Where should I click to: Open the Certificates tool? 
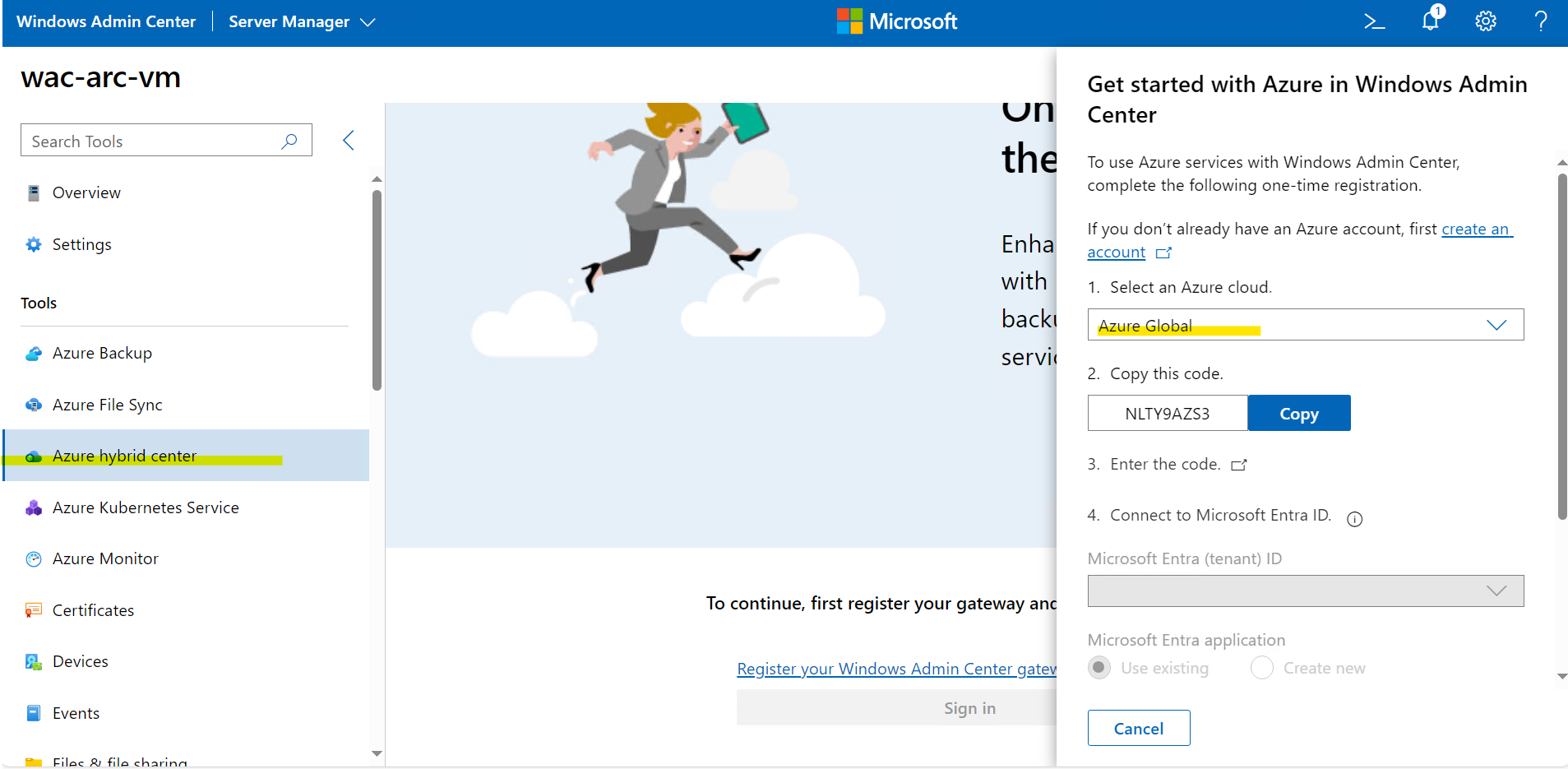coord(186,610)
